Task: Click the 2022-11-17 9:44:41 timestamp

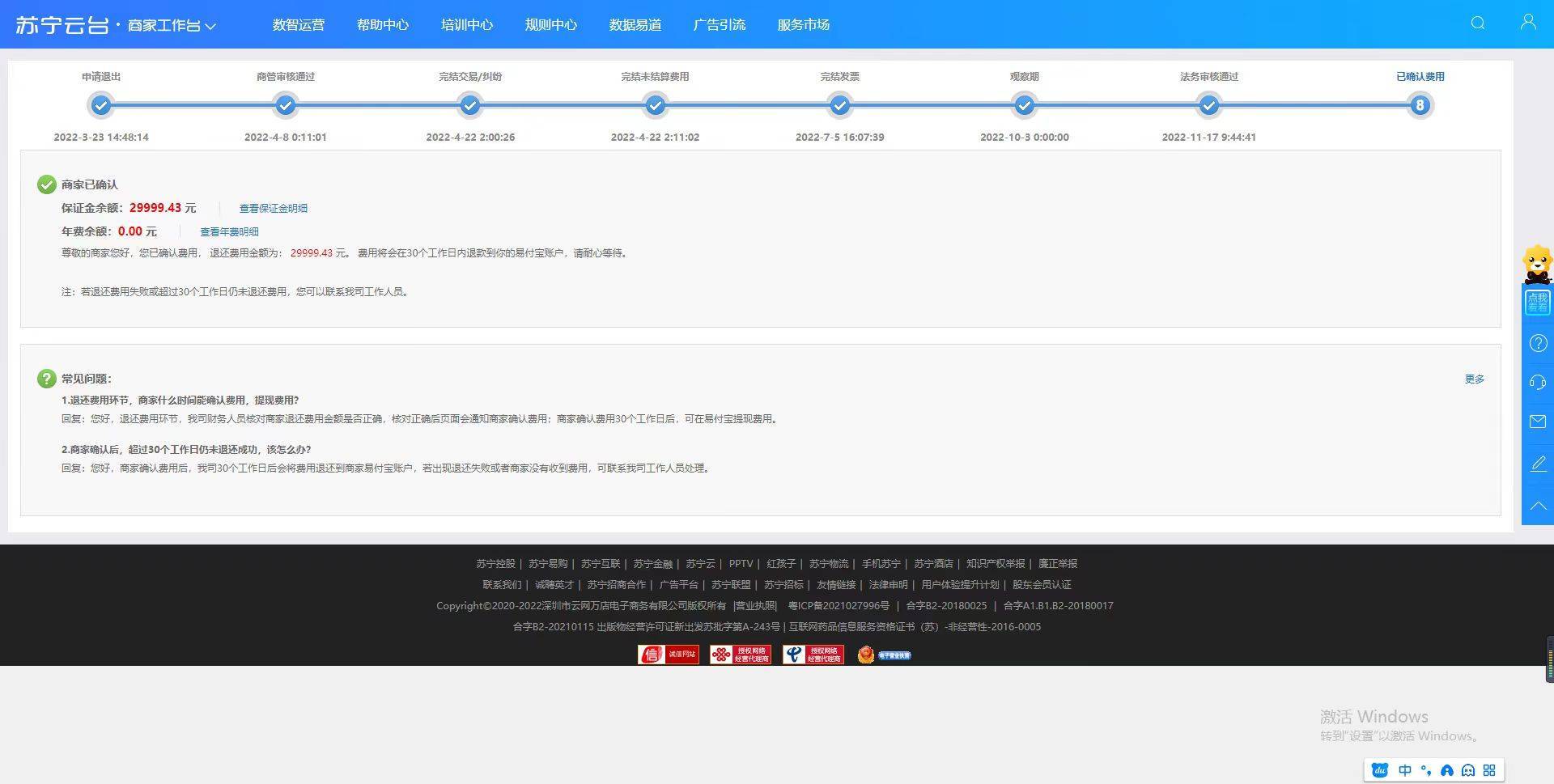Action: (1209, 137)
